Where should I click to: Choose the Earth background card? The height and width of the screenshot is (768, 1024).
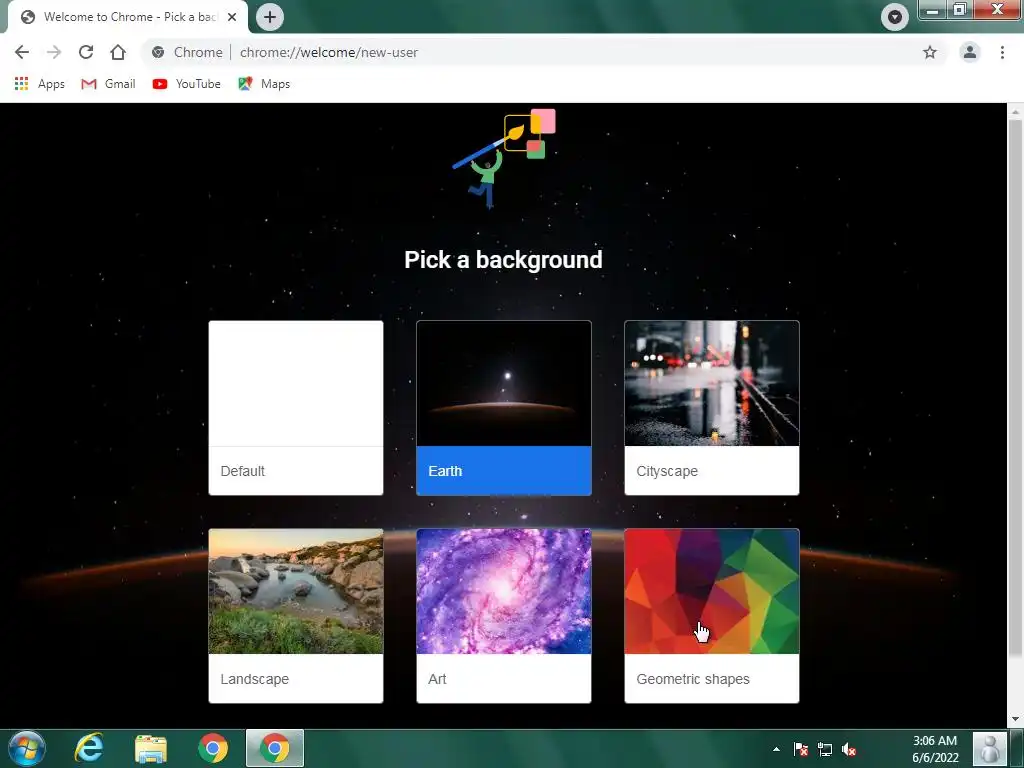tap(504, 408)
